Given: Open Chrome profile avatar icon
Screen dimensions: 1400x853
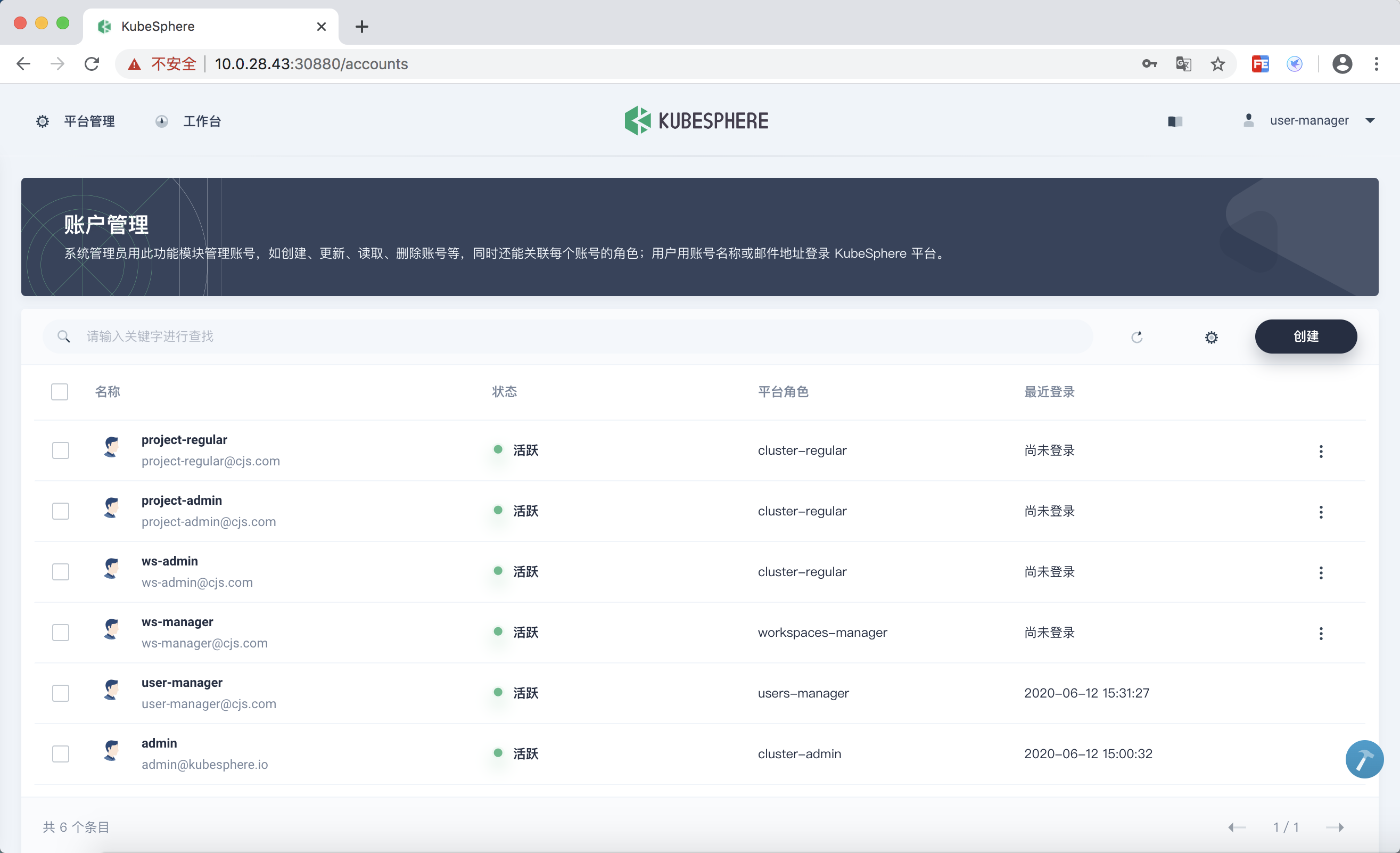Looking at the screenshot, I should click(1341, 64).
